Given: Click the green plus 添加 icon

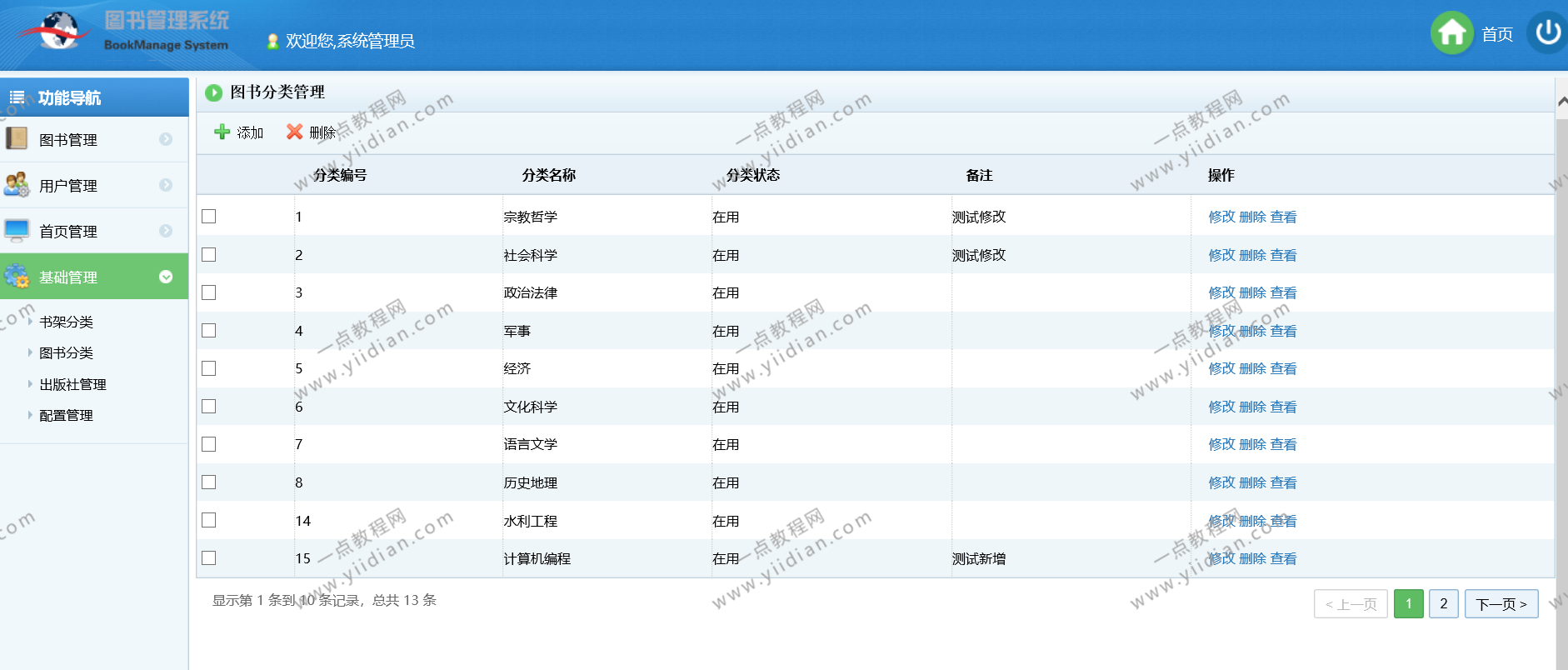Looking at the screenshot, I should 222,132.
